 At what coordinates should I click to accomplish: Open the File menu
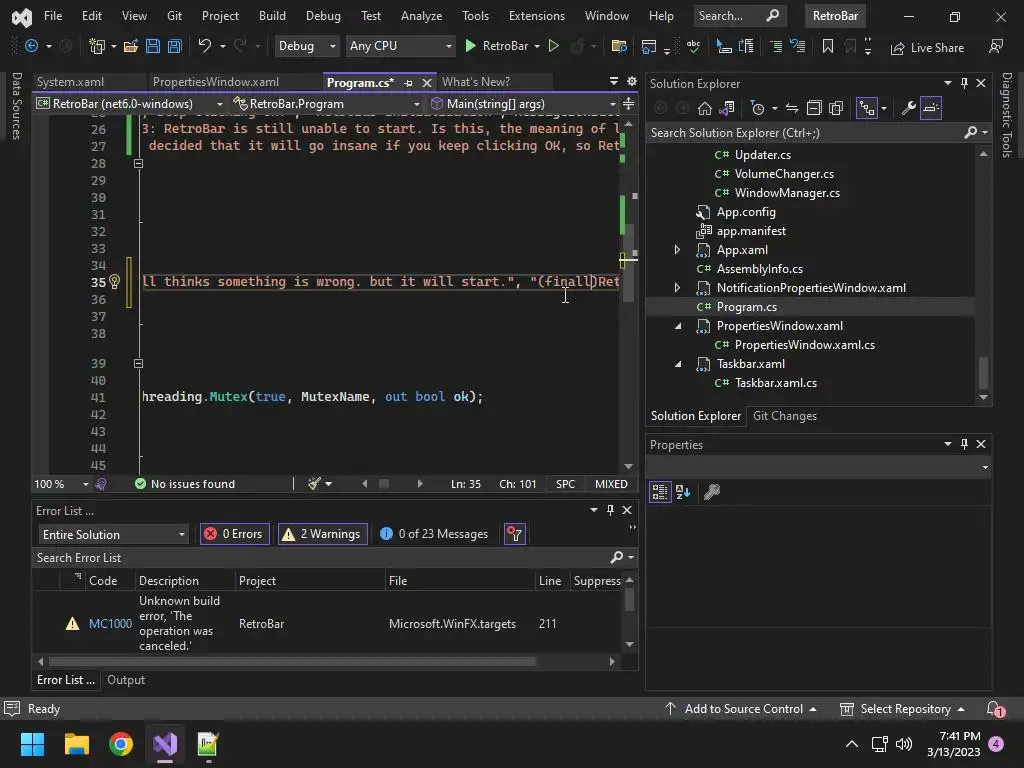coord(53,16)
